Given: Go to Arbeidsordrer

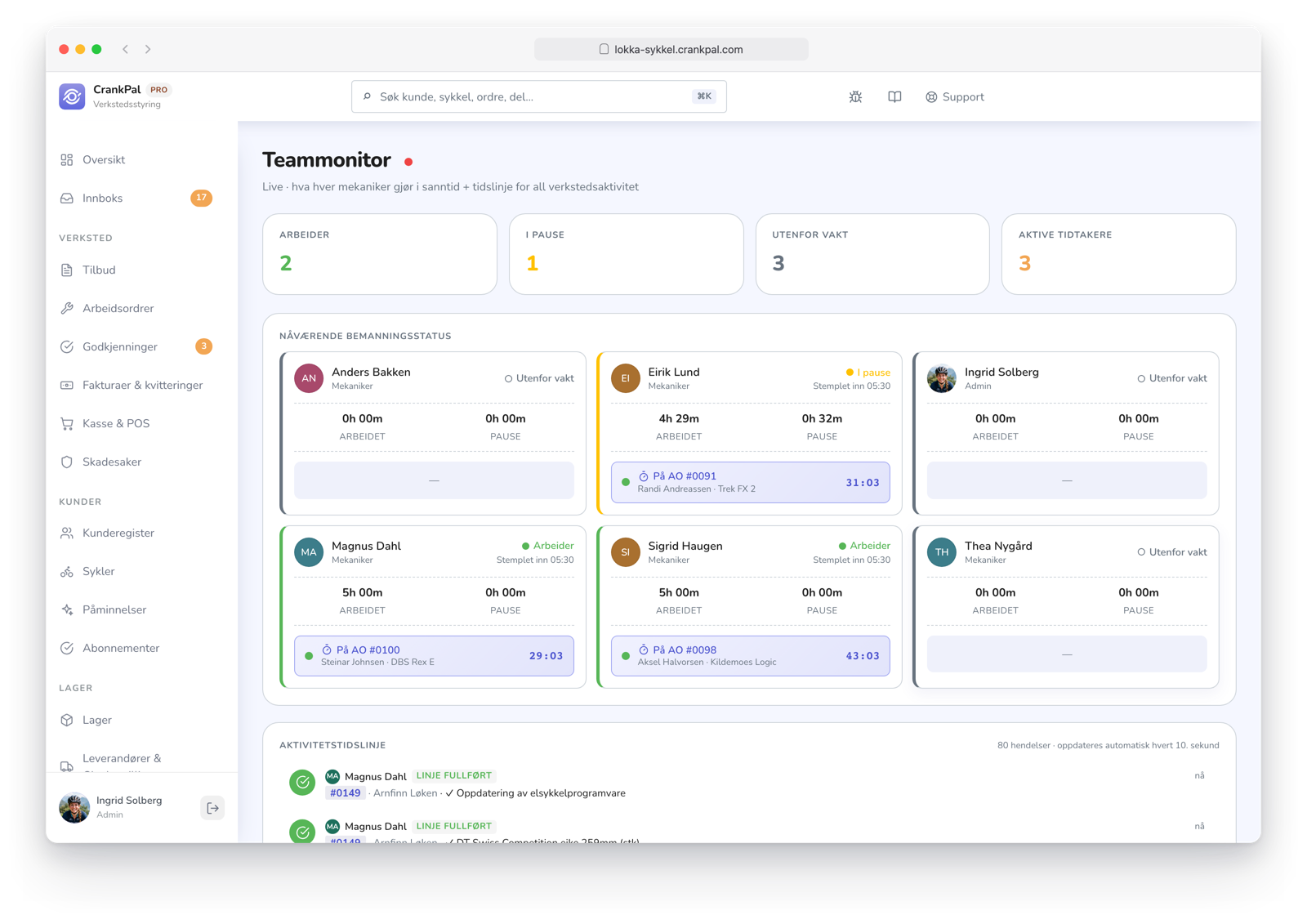Looking at the screenshot, I should pos(118,309).
